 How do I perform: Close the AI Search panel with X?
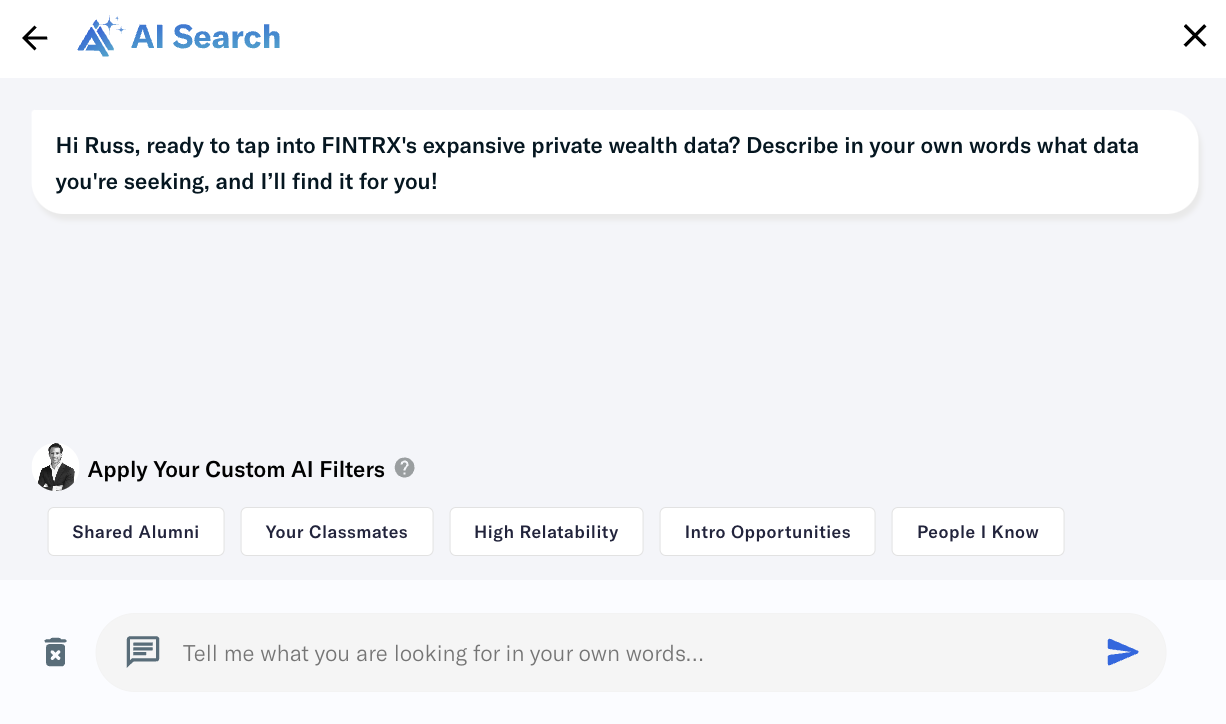1194,37
